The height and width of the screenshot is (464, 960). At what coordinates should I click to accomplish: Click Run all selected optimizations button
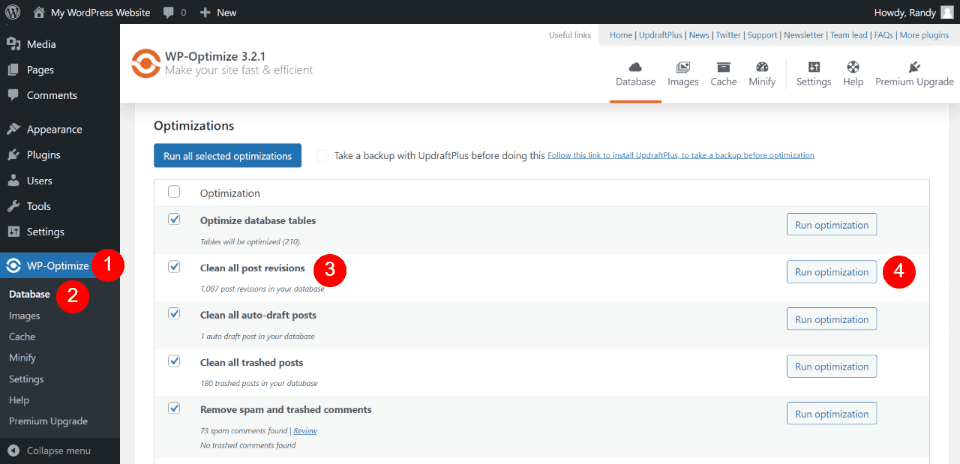pos(227,156)
